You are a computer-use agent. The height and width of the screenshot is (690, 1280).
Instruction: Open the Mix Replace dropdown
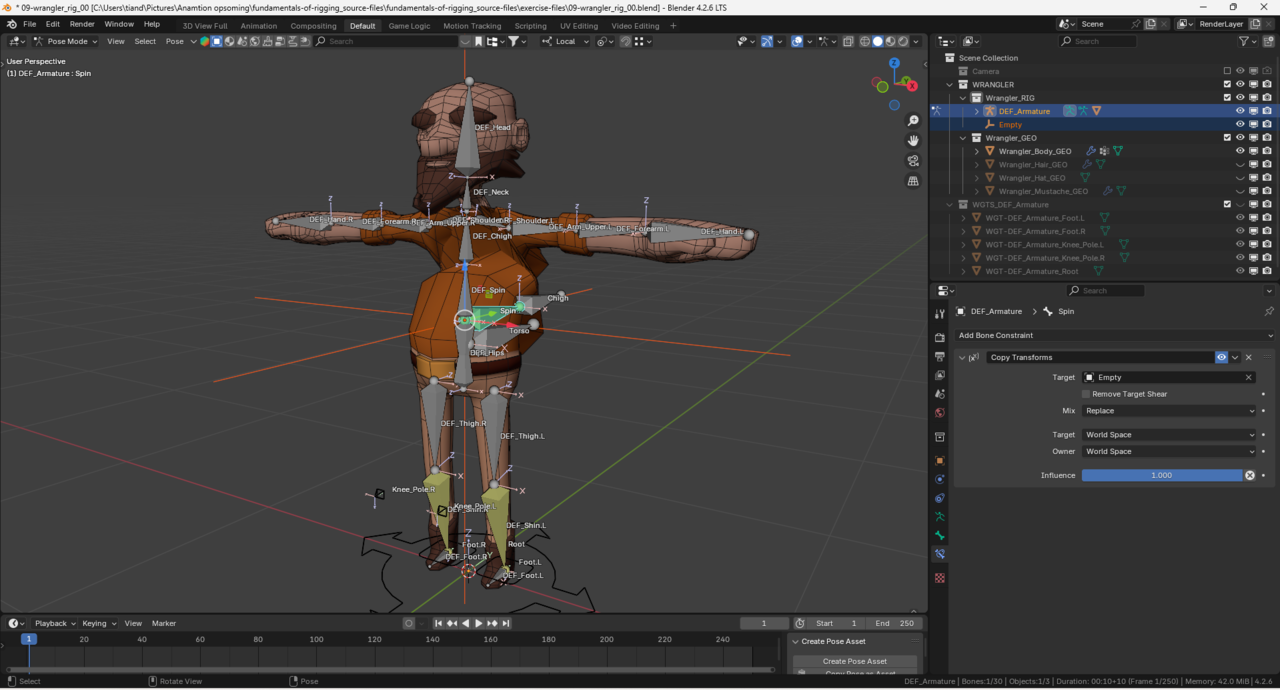tap(1168, 411)
